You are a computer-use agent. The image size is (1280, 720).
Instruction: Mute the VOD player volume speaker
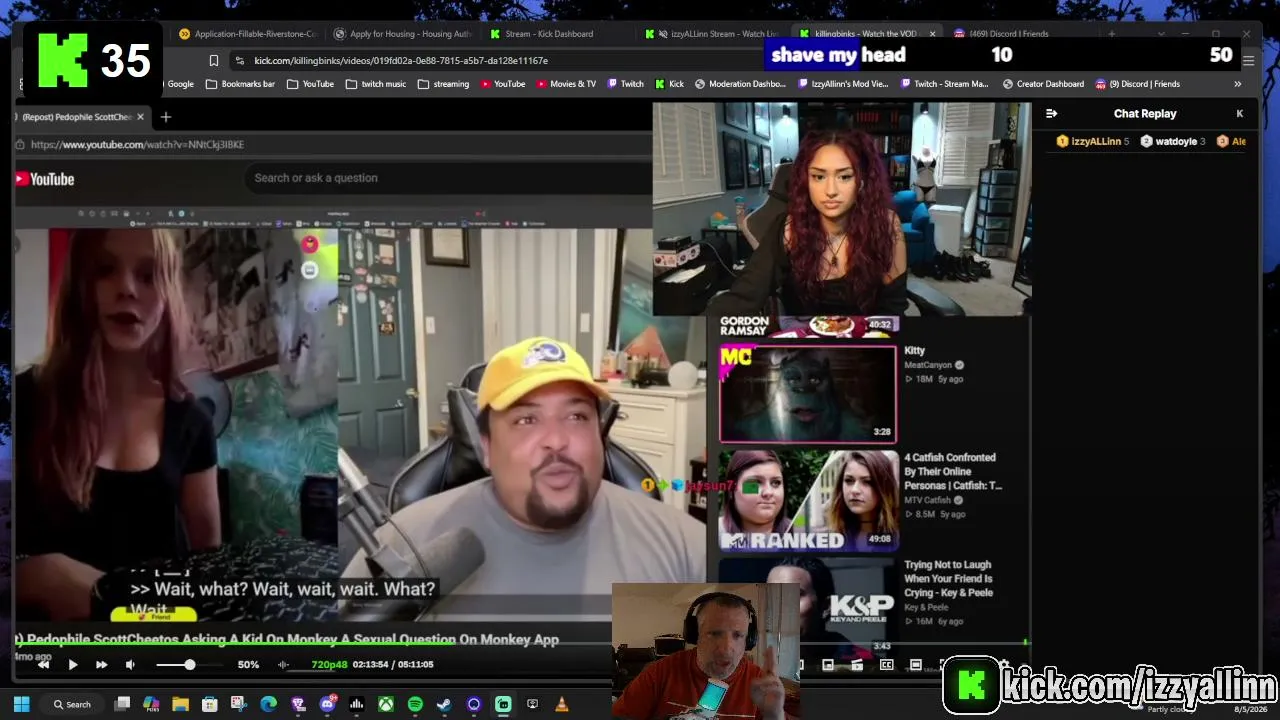click(130, 664)
